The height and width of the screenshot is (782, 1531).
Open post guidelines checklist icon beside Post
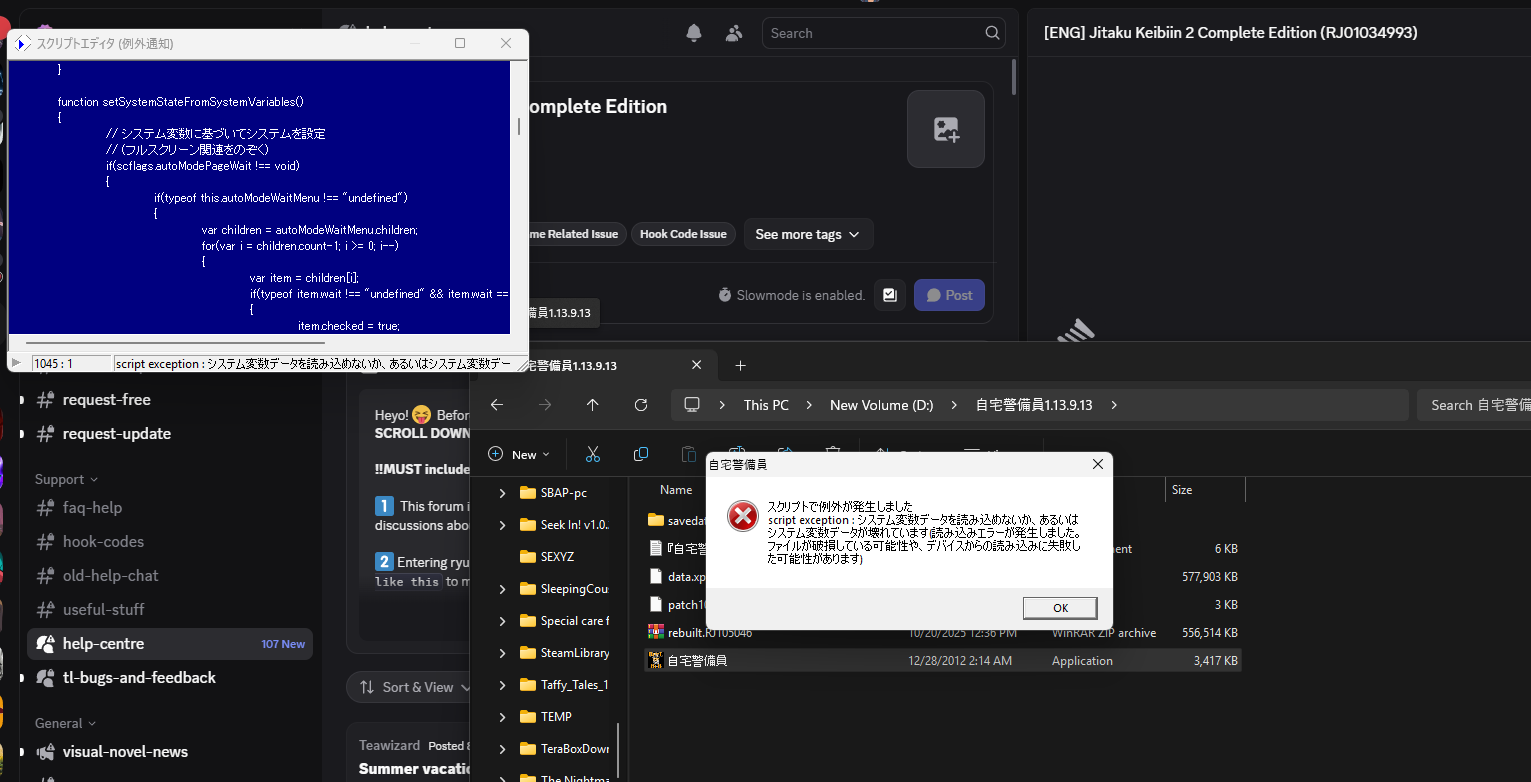pos(890,295)
